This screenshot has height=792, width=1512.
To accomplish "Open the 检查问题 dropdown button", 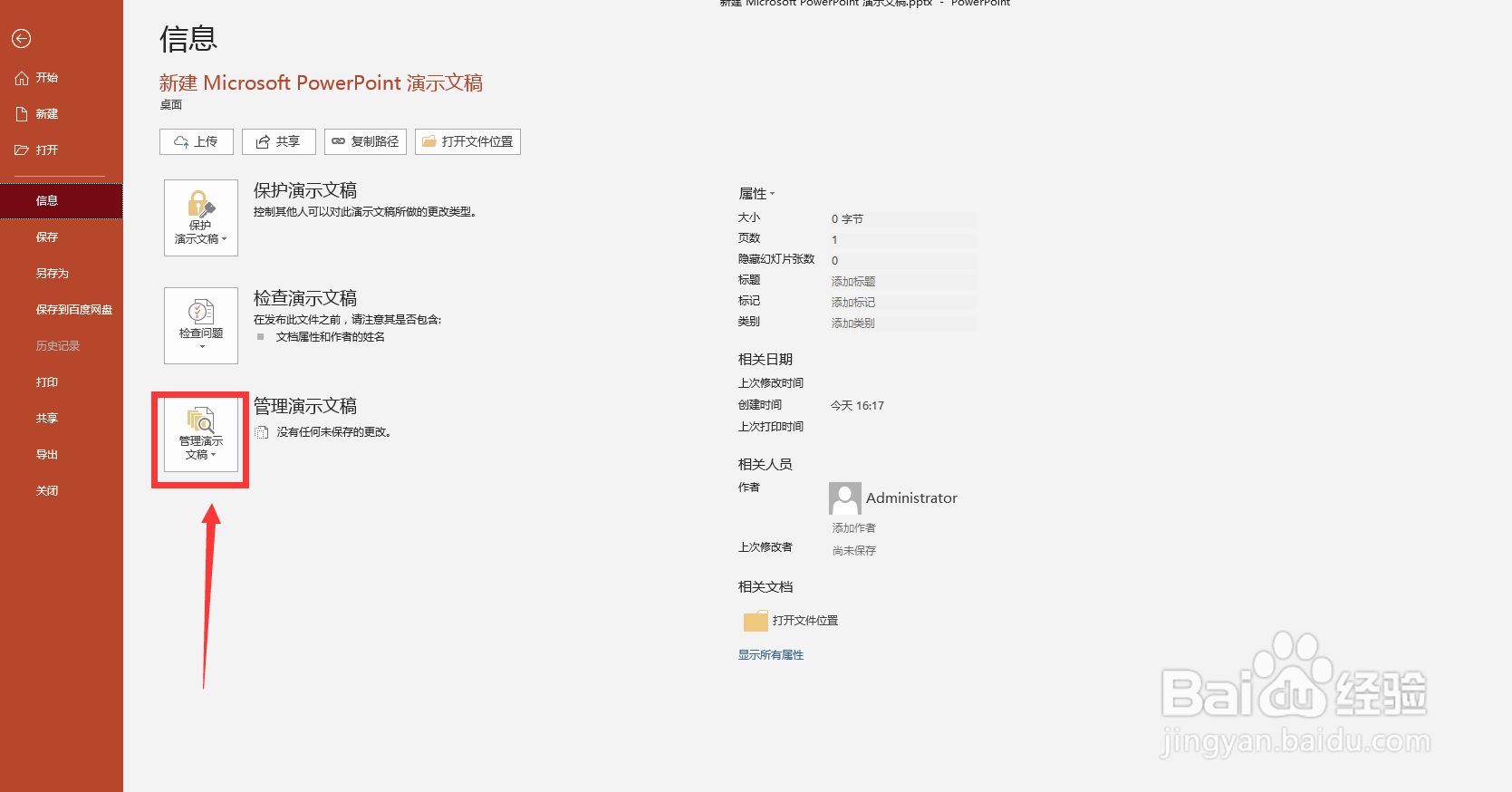I will point(201,325).
